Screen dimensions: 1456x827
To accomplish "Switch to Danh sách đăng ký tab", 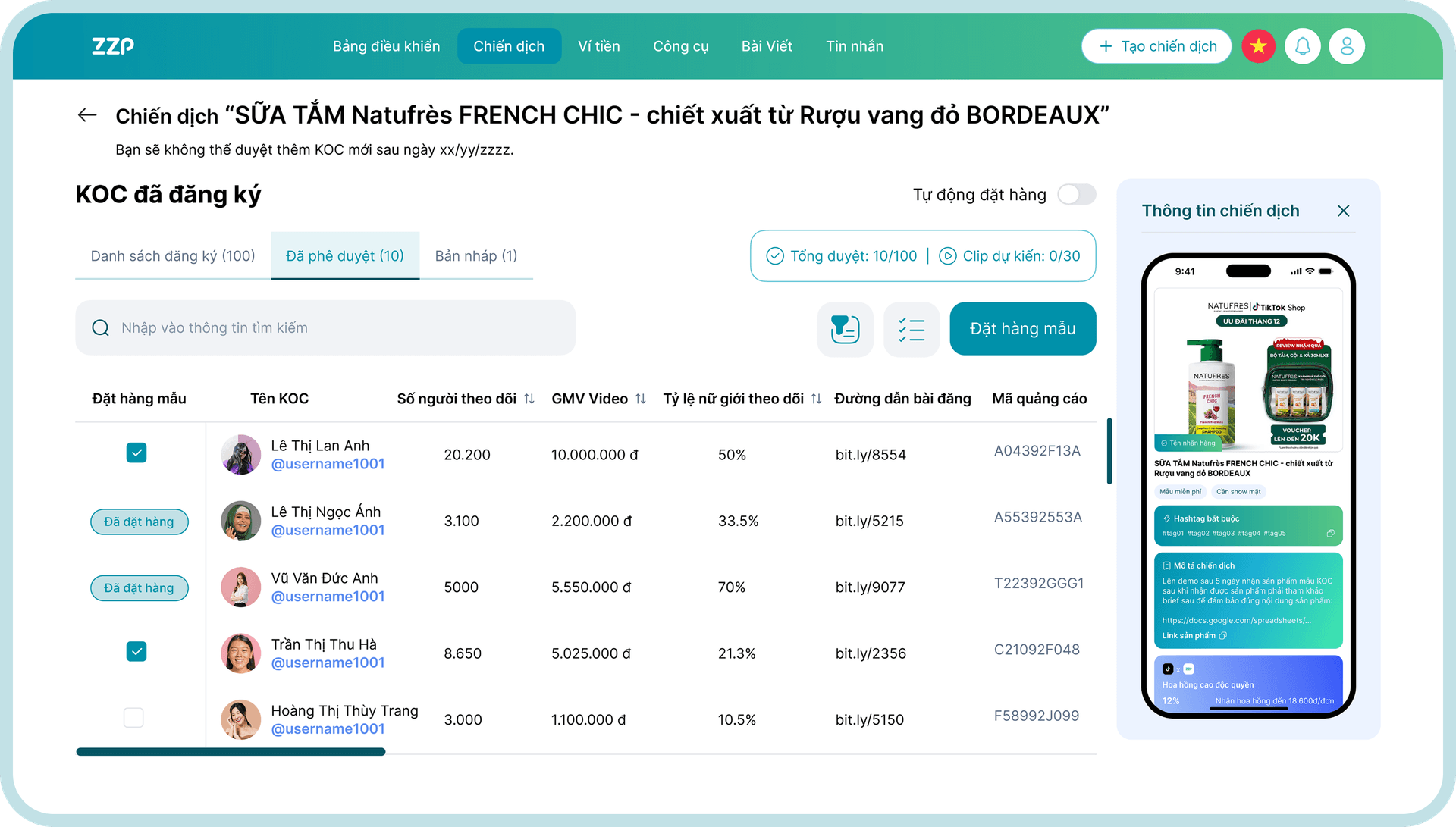I will (173, 256).
